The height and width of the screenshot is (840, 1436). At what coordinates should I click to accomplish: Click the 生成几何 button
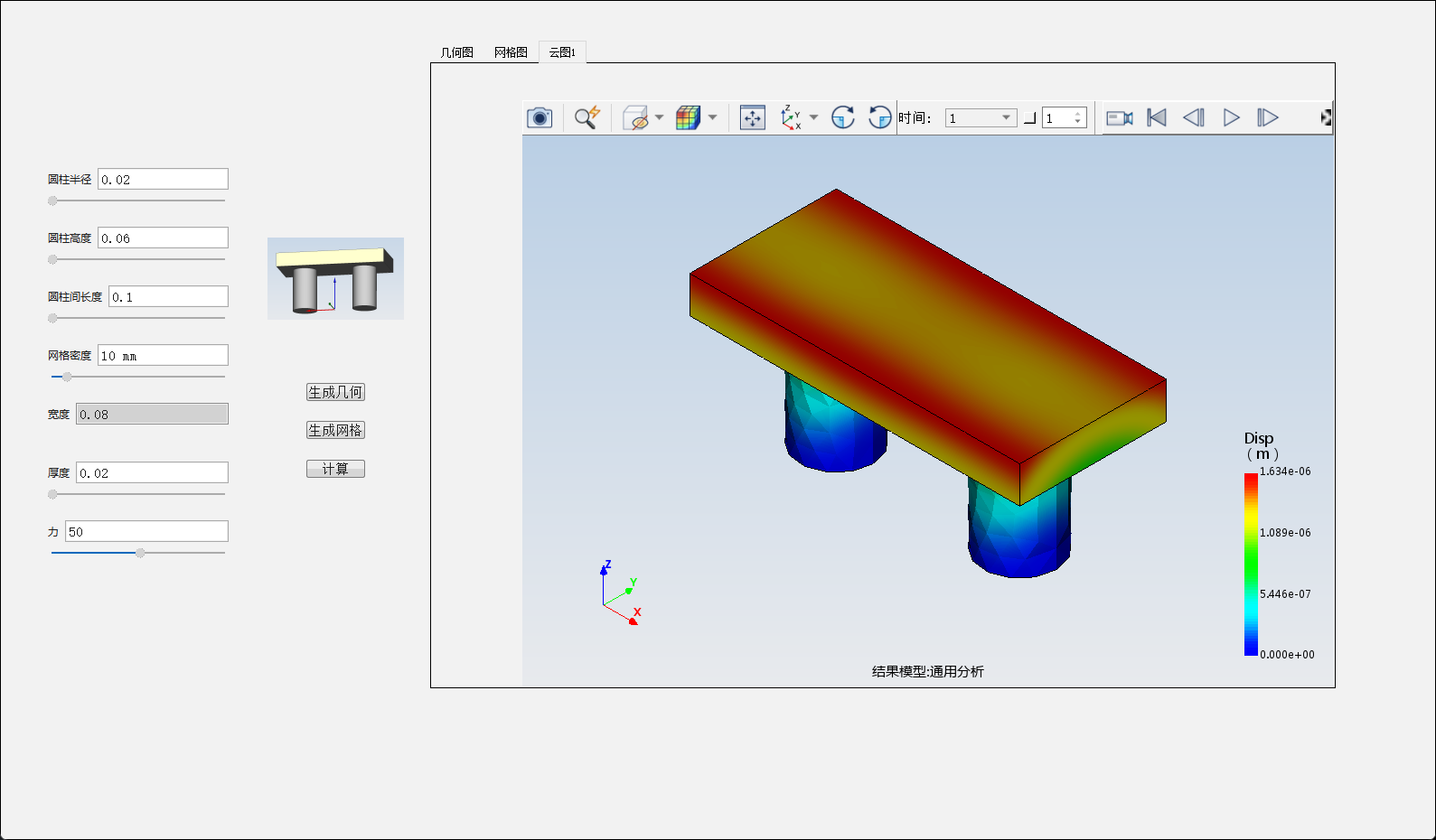pyautogui.click(x=335, y=392)
